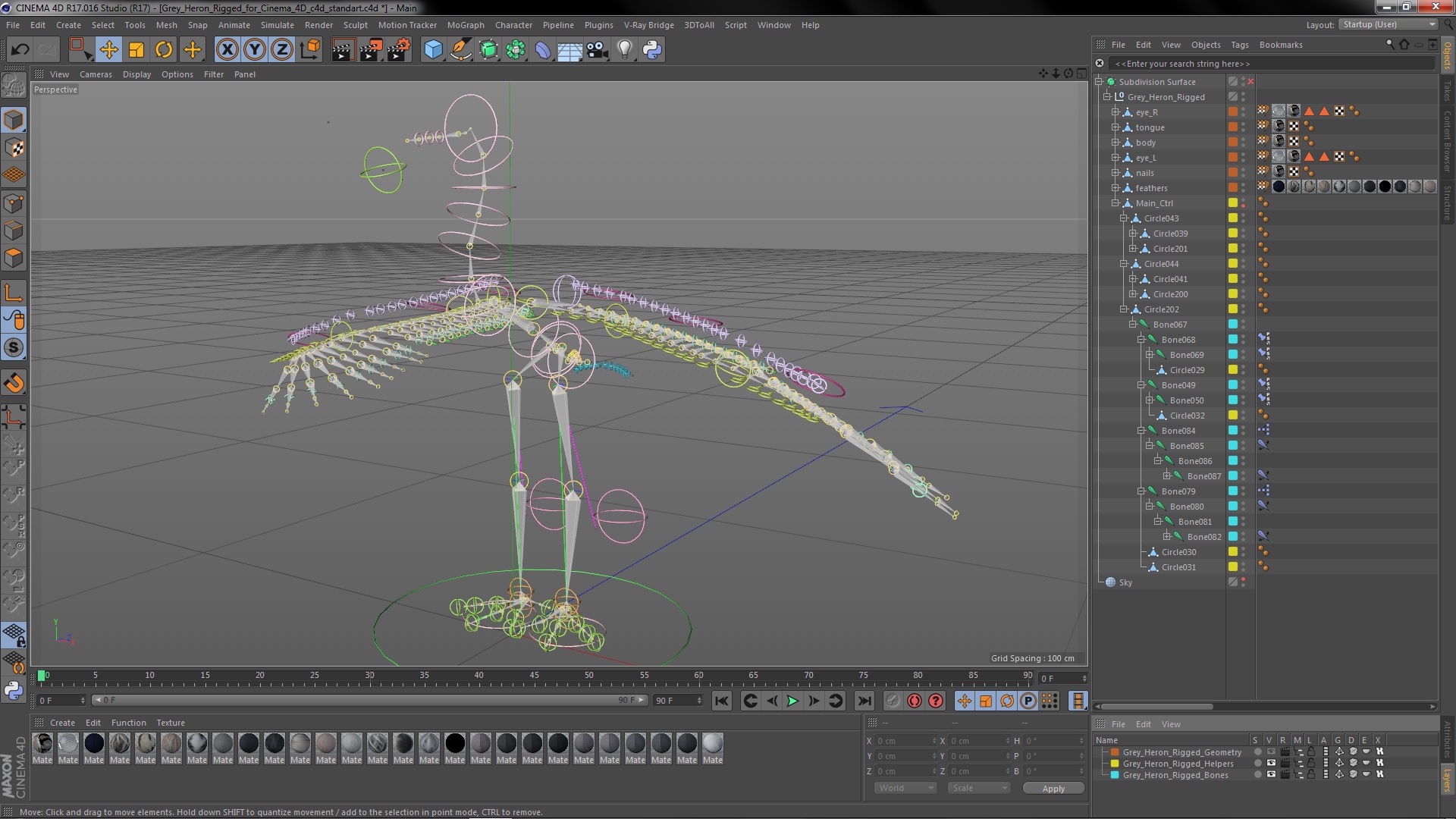Open Material Manager Create menu
Viewport: 1456px width, 819px height.
tap(62, 723)
